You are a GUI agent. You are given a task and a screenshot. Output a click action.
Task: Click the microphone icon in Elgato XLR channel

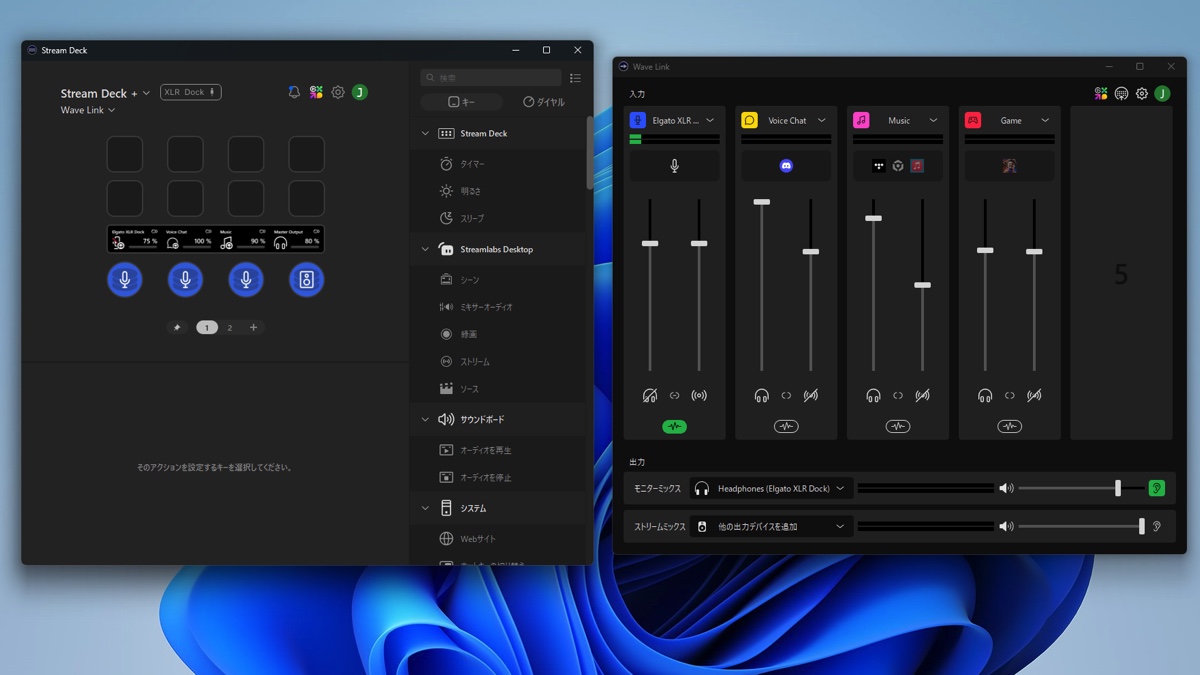click(x=674, y=166)
